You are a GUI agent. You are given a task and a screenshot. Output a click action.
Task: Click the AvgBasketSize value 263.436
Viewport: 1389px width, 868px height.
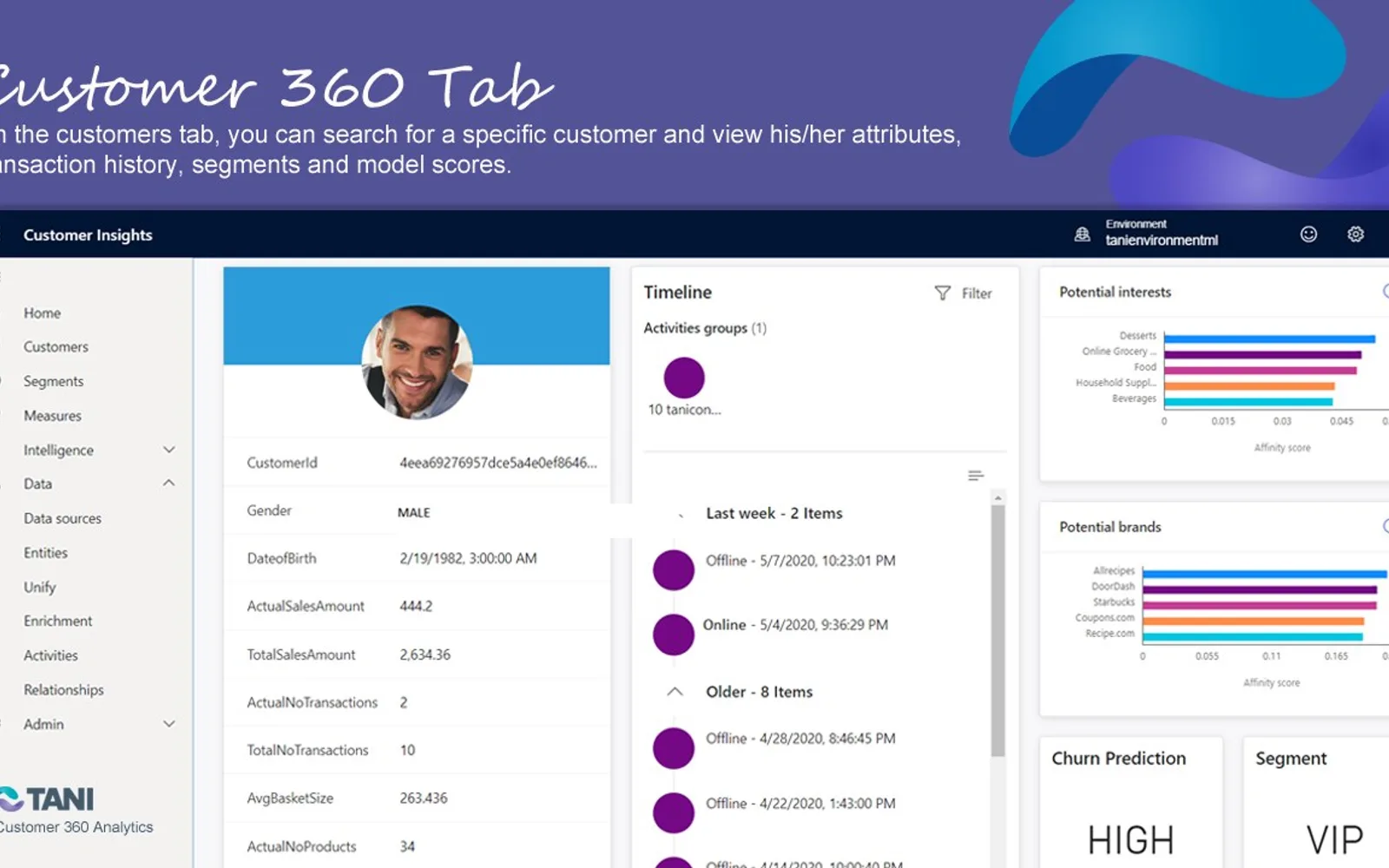[x=424, y=798]
